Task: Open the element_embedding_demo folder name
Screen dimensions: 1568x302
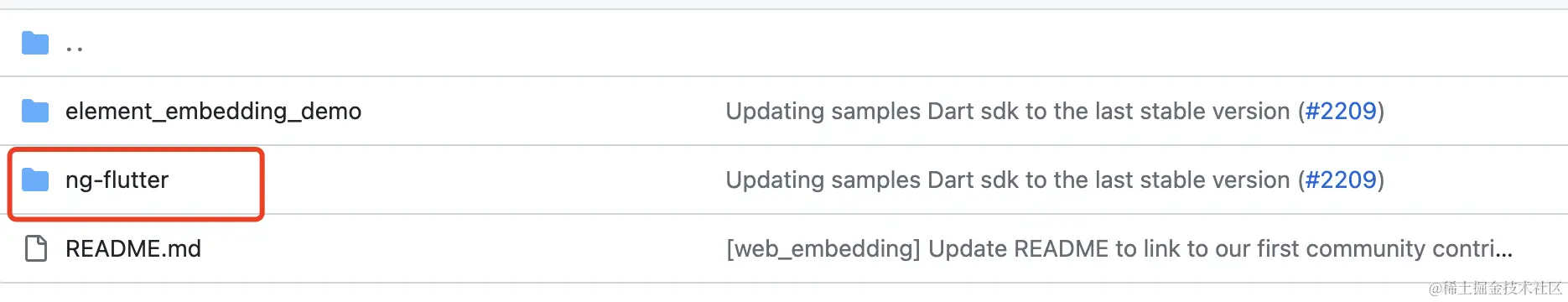Action: click(214, 112)
